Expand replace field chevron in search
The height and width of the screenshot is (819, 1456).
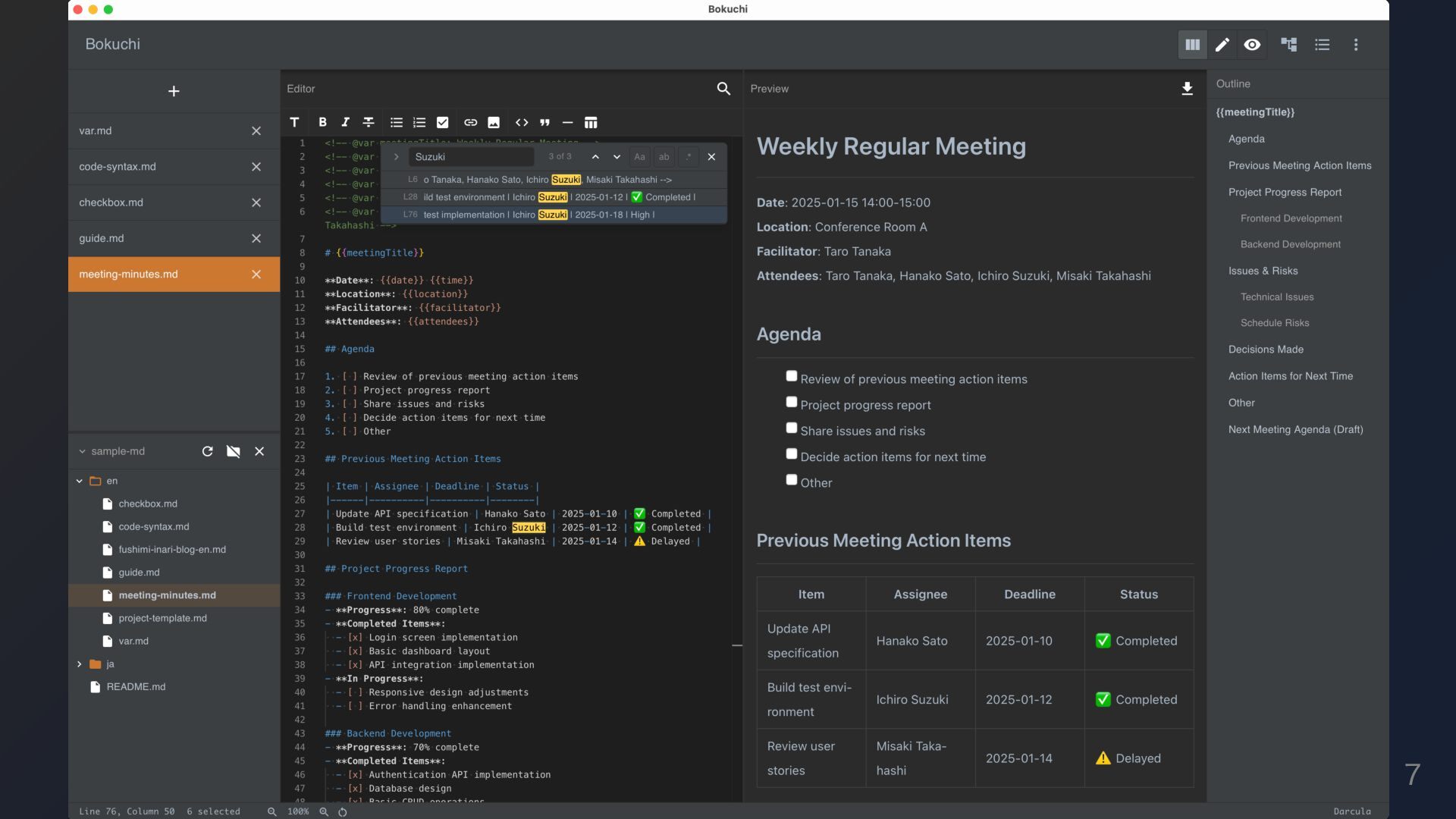(x=396, y=157)
